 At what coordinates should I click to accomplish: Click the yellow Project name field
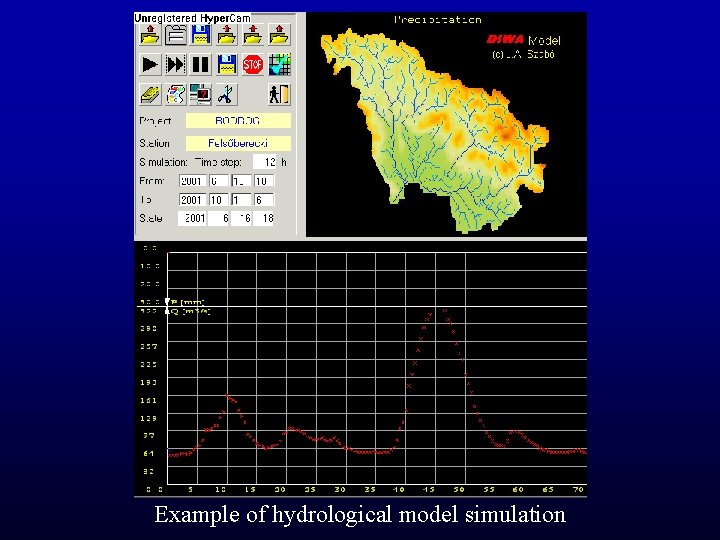coord(238,121)
